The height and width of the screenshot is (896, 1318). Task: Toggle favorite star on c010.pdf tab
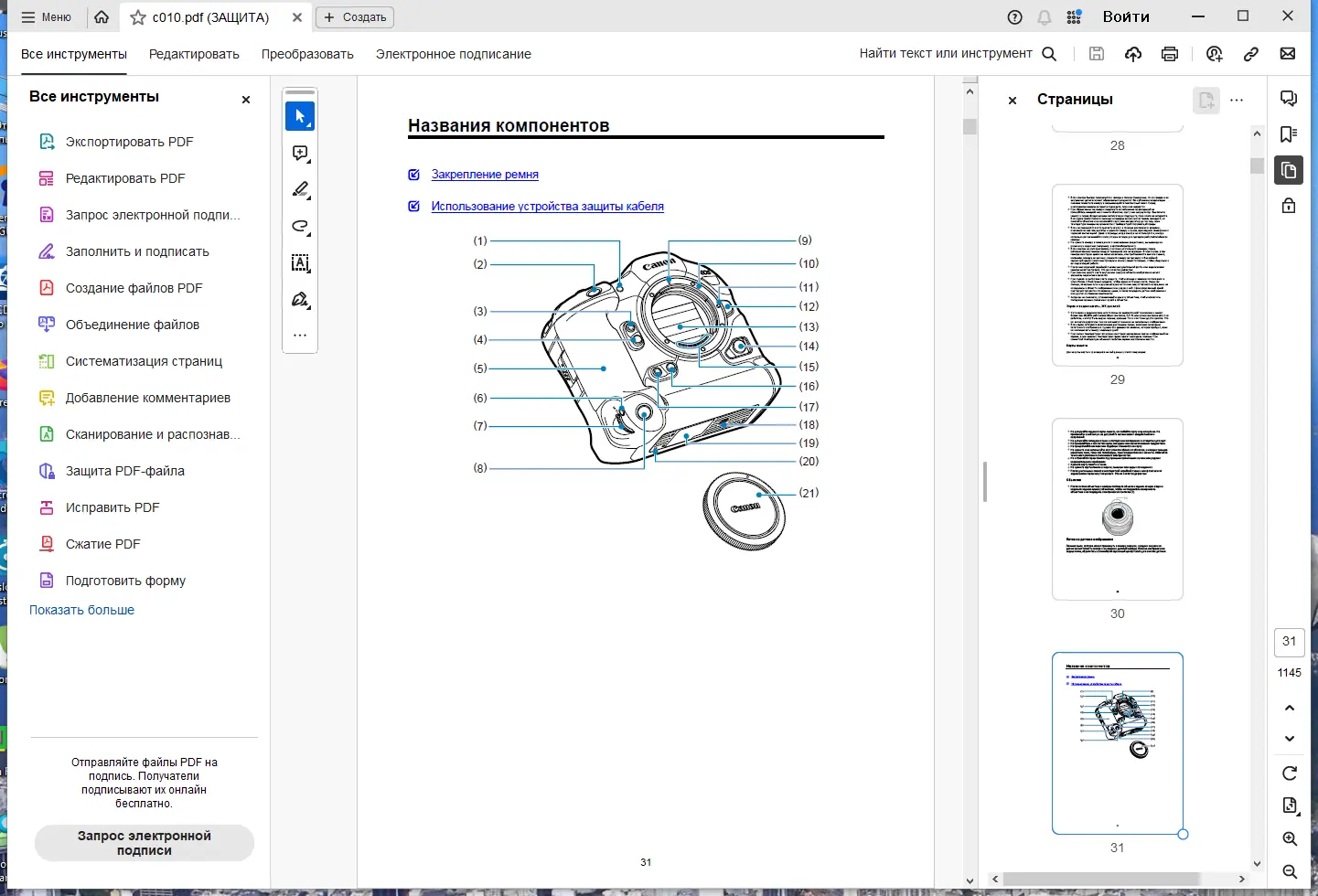coord(137,16)
